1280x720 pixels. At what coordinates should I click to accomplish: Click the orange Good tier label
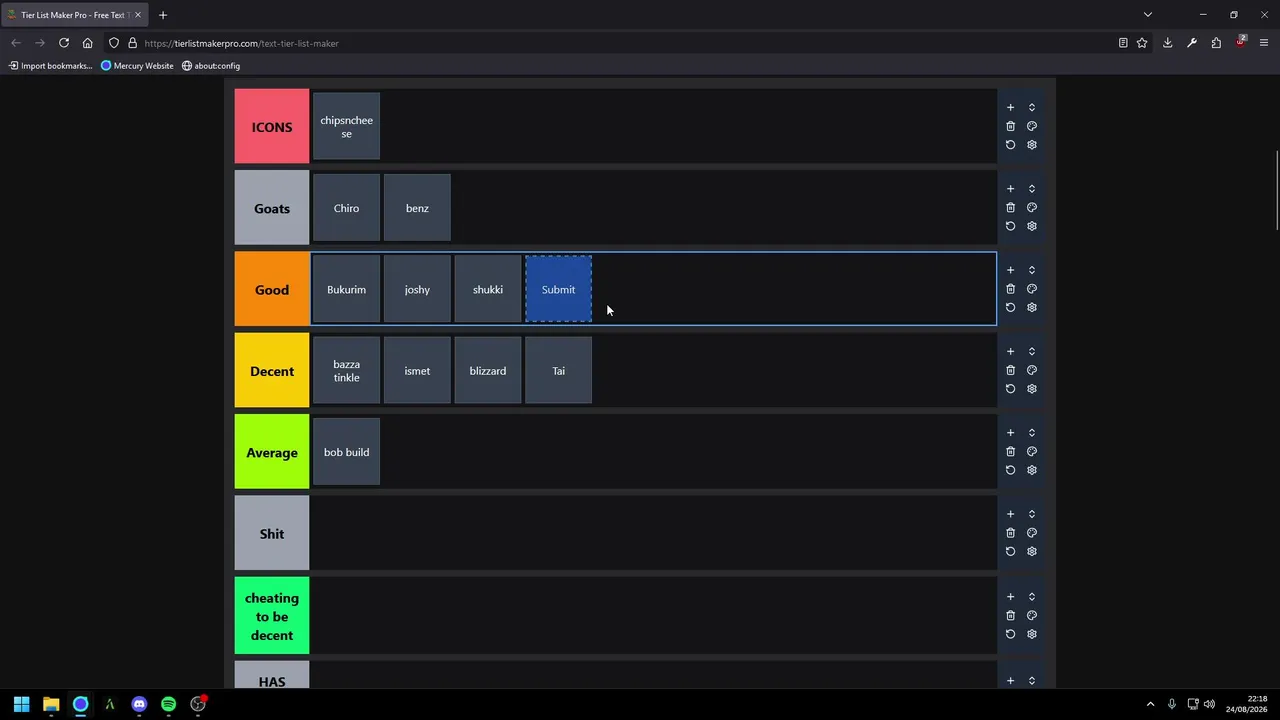[272, 289]
